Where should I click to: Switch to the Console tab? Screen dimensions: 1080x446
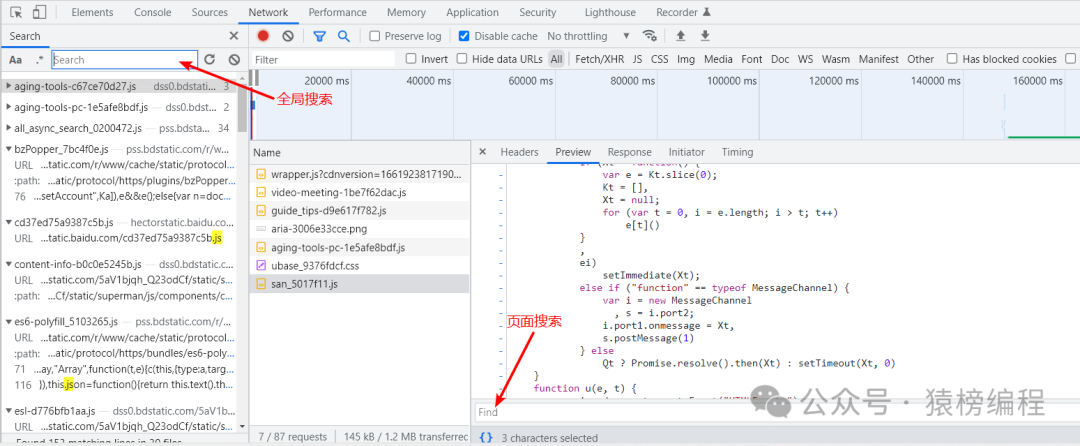click(153, 12)
